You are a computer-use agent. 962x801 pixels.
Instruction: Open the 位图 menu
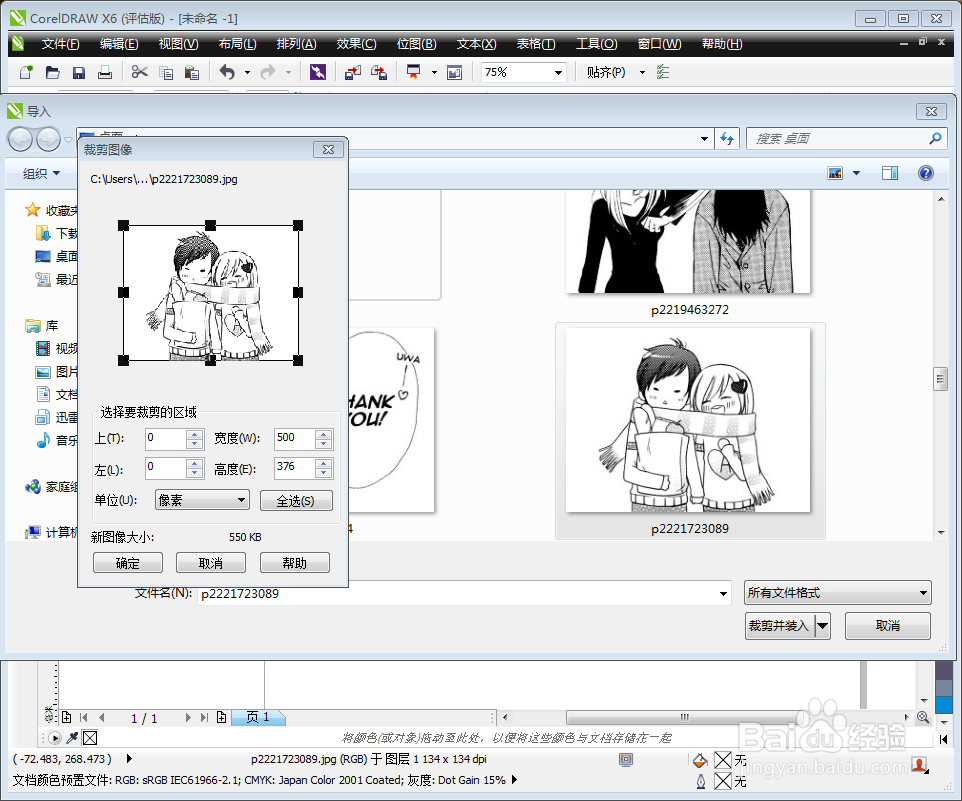point(416,44)
